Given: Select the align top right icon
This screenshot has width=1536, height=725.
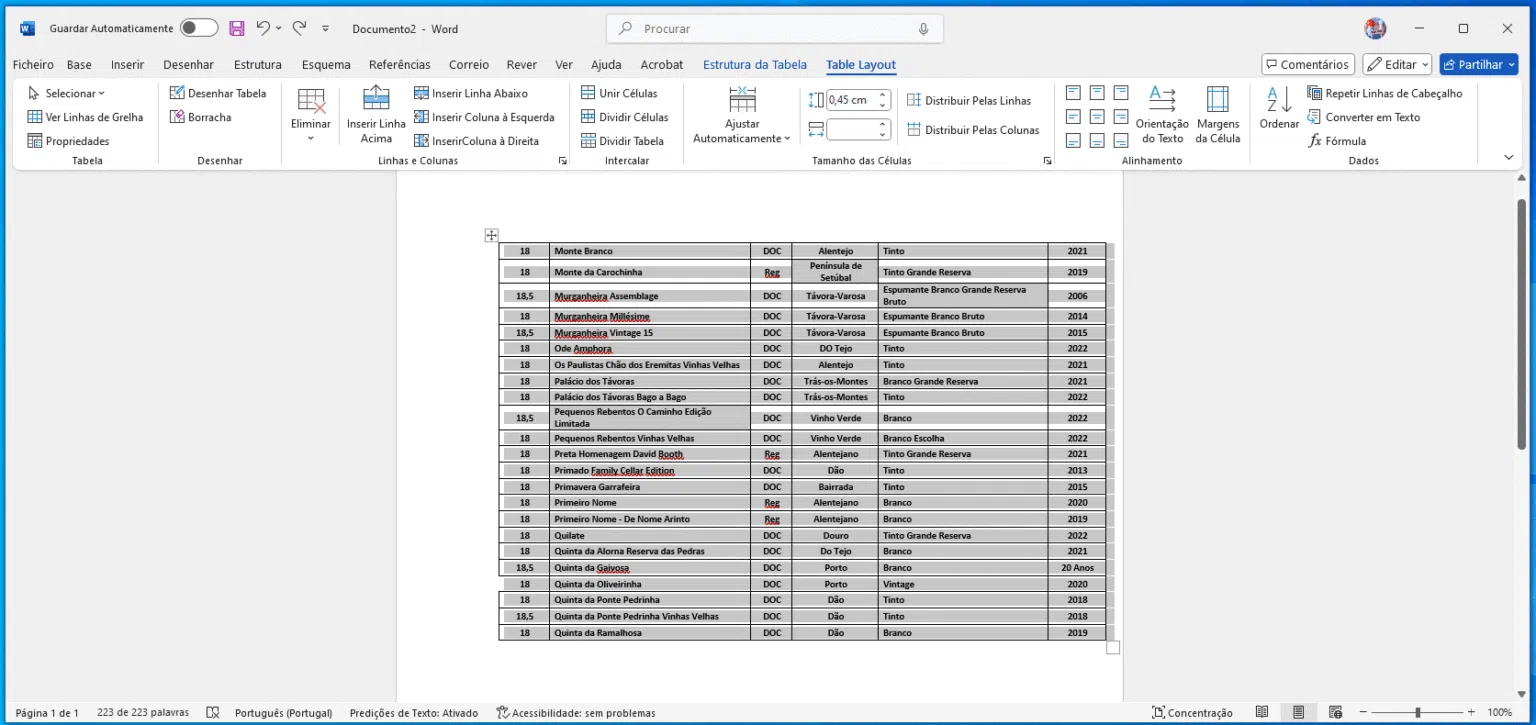Looking at the screenshot, I should 1121,93.
